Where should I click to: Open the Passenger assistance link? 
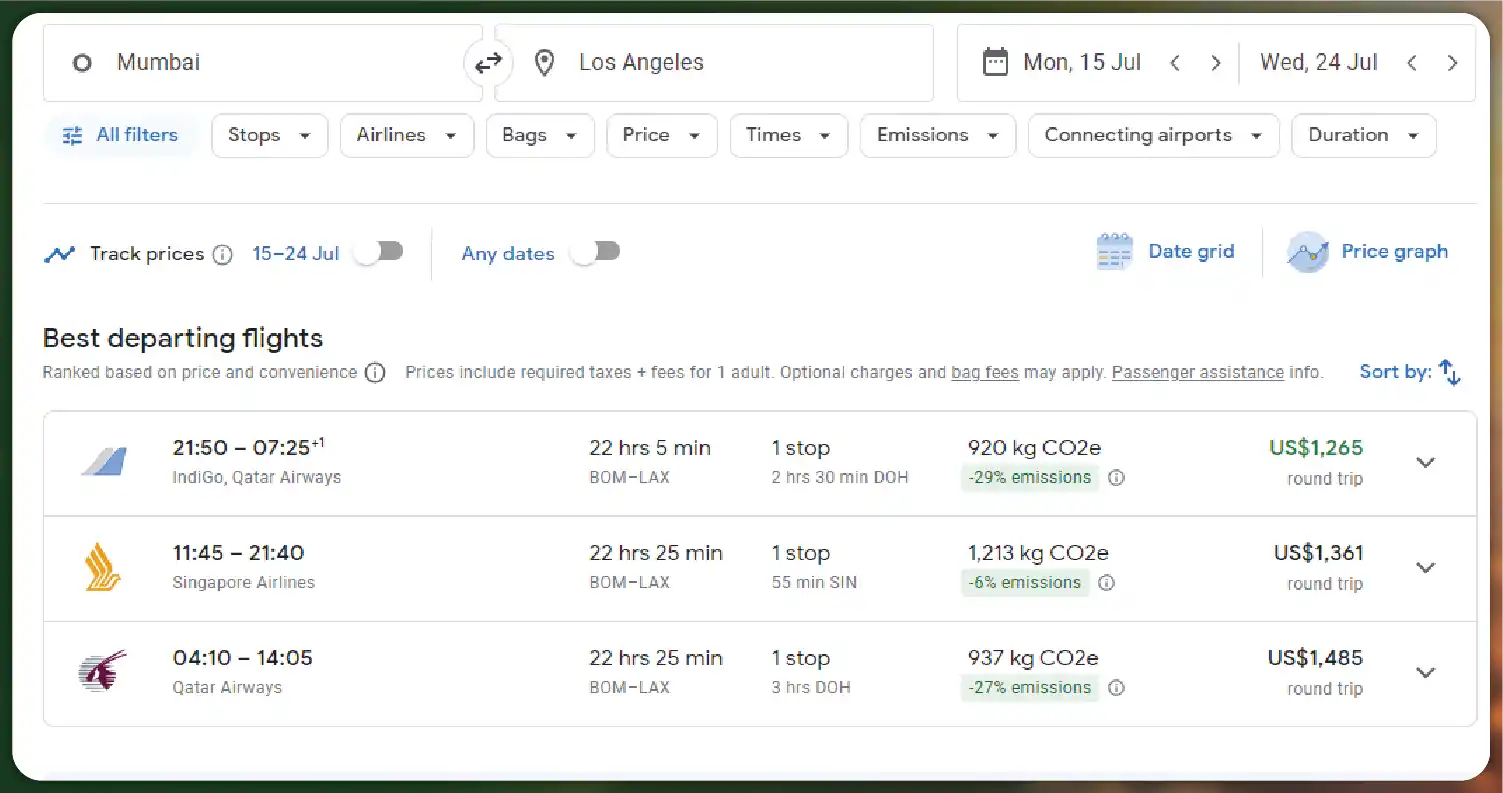pyautogui.click(x=1198, y=373)
